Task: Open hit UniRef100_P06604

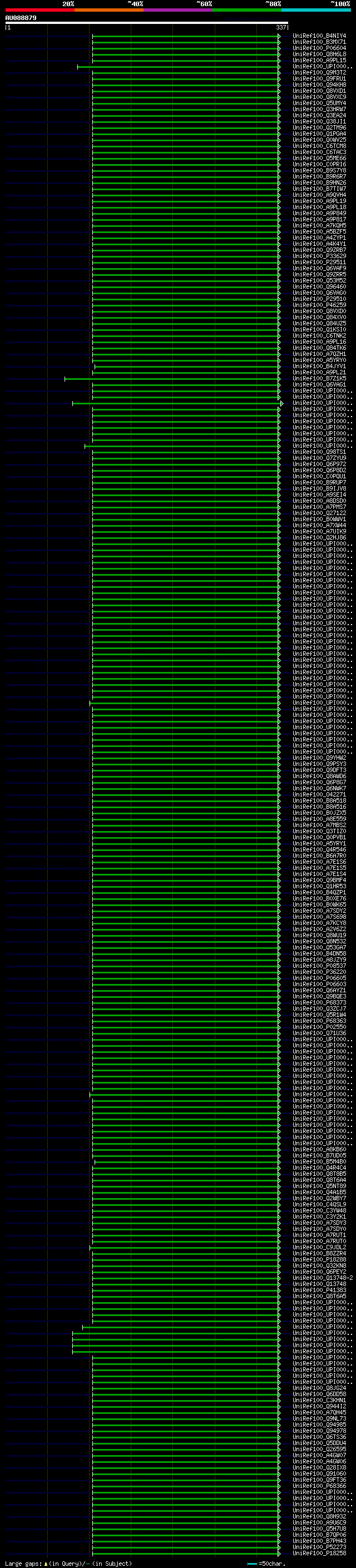Action: [319, 48]
